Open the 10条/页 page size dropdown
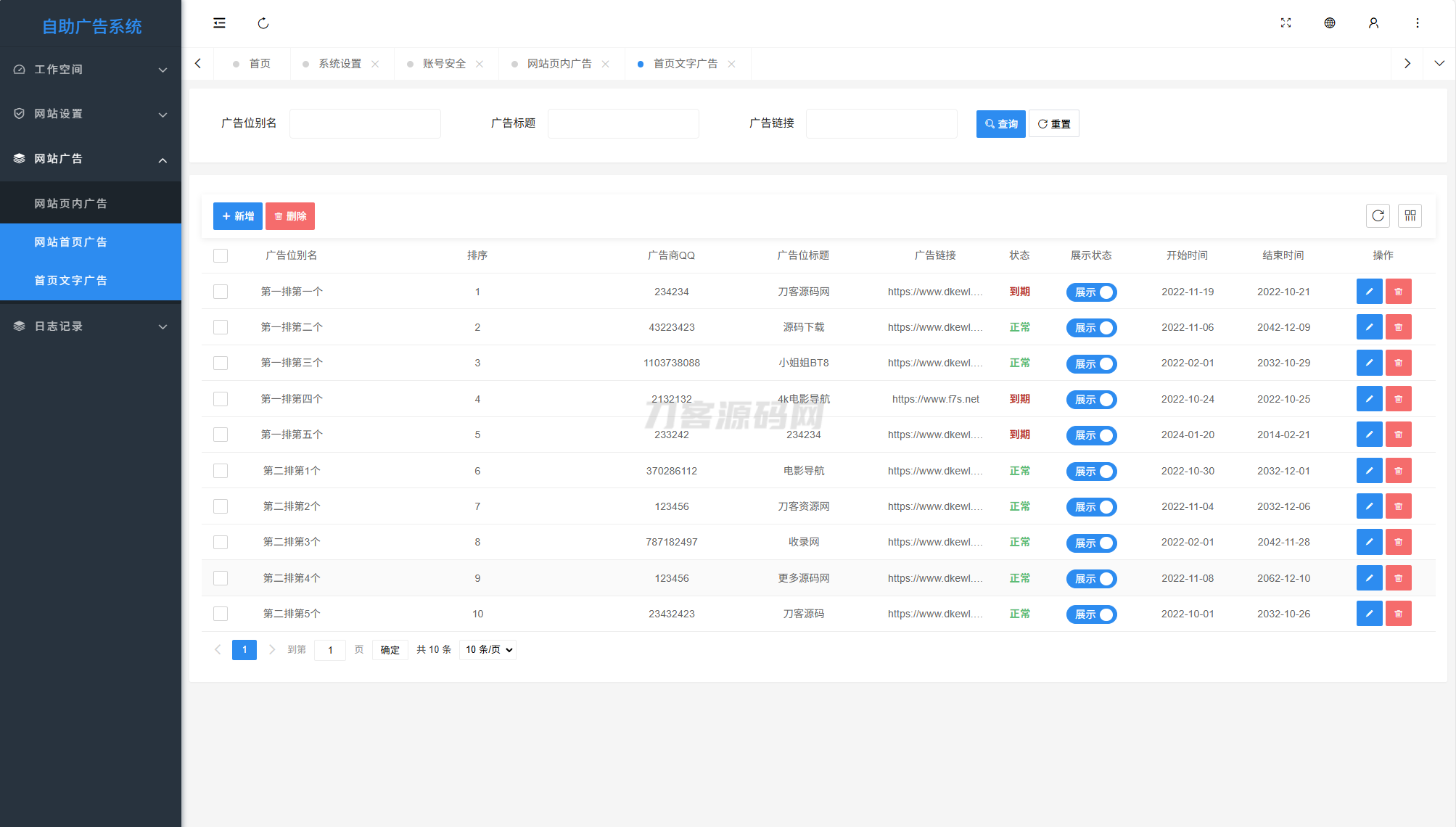This screenshot has width=1456, height=827. 487,649
